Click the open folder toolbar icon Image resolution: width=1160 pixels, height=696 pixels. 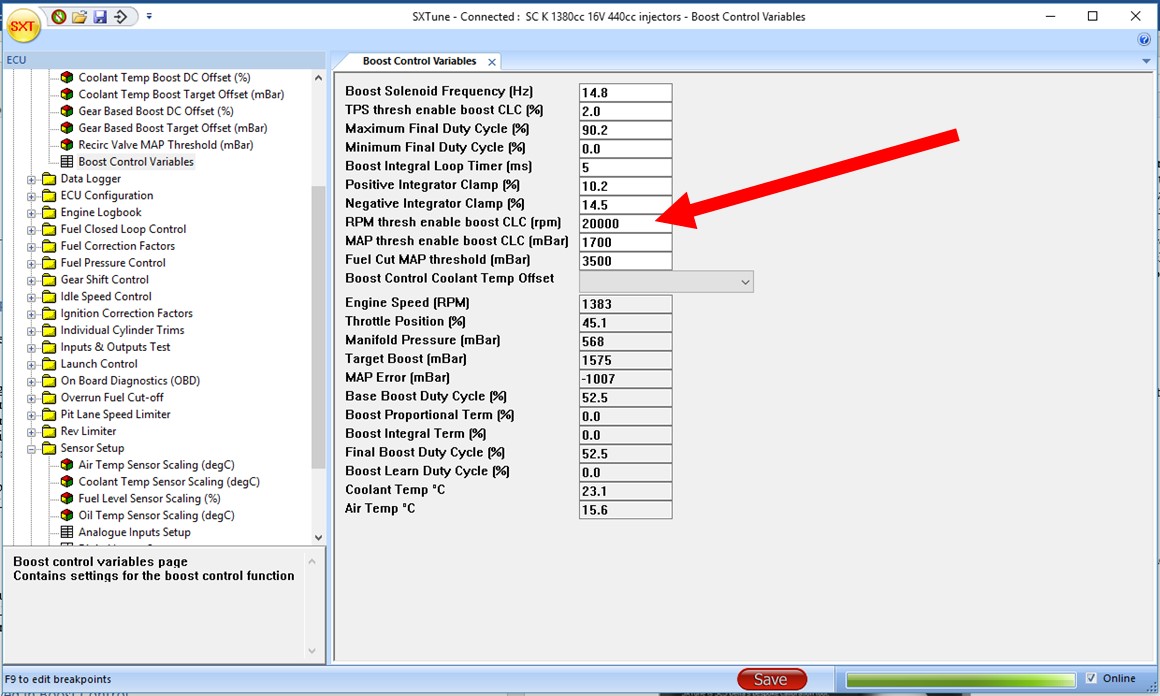pyautogui.click(x=79, y=16)
